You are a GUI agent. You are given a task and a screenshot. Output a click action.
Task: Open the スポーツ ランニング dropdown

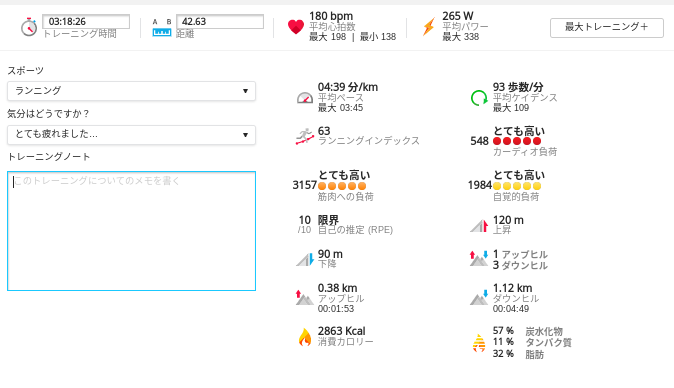click(132, 91)
